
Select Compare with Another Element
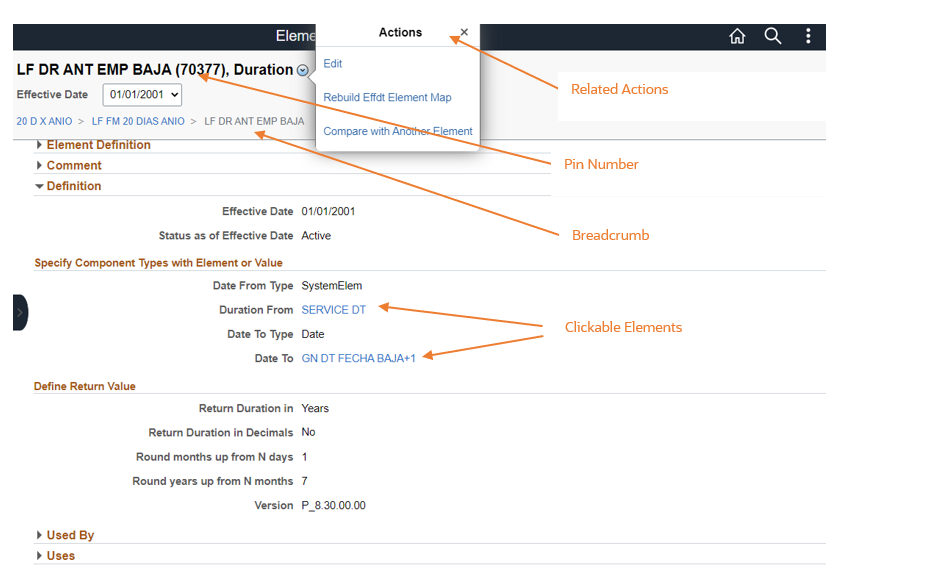pos(398,131)
